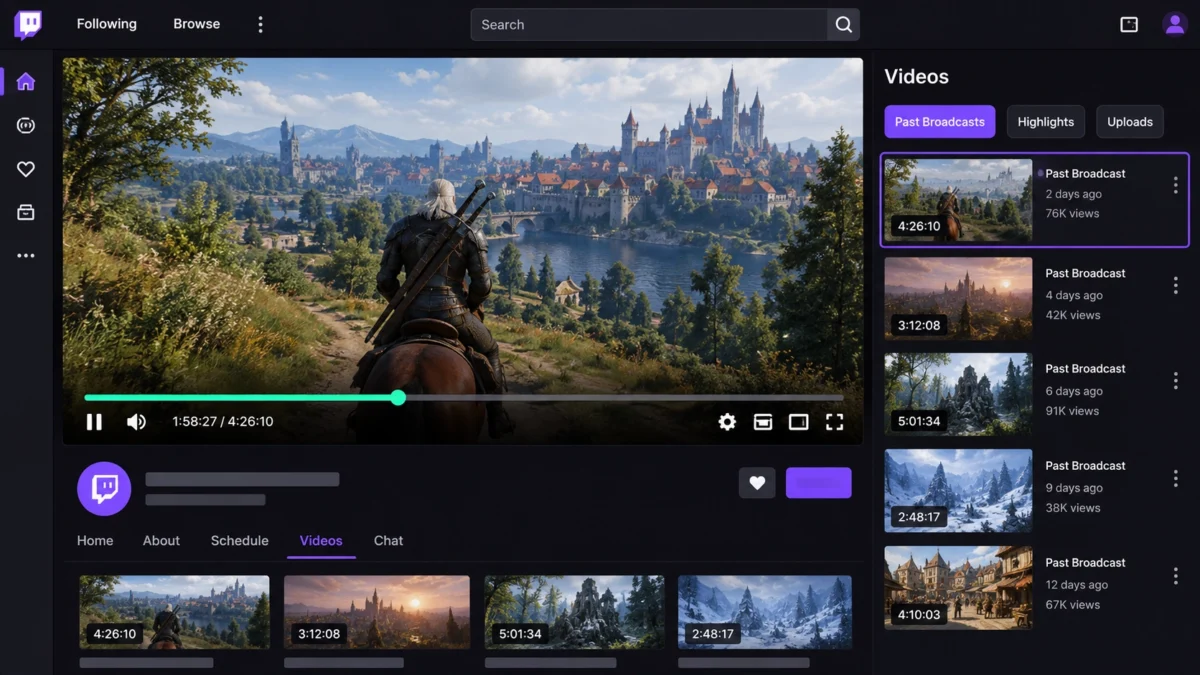Open bottom grid video with 4:26:10 duration
This screenshot has height=675, width=1200.
(174, 612)
